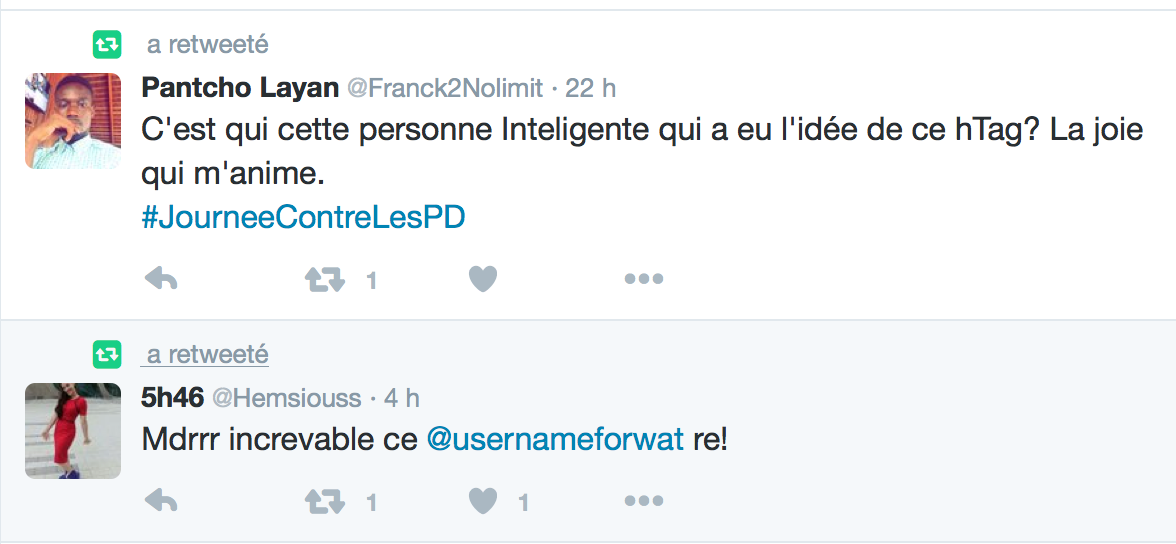Click underlined 'a retweeté' above 5h46's tweet
Screen dimensions: 1176x544
208,355
